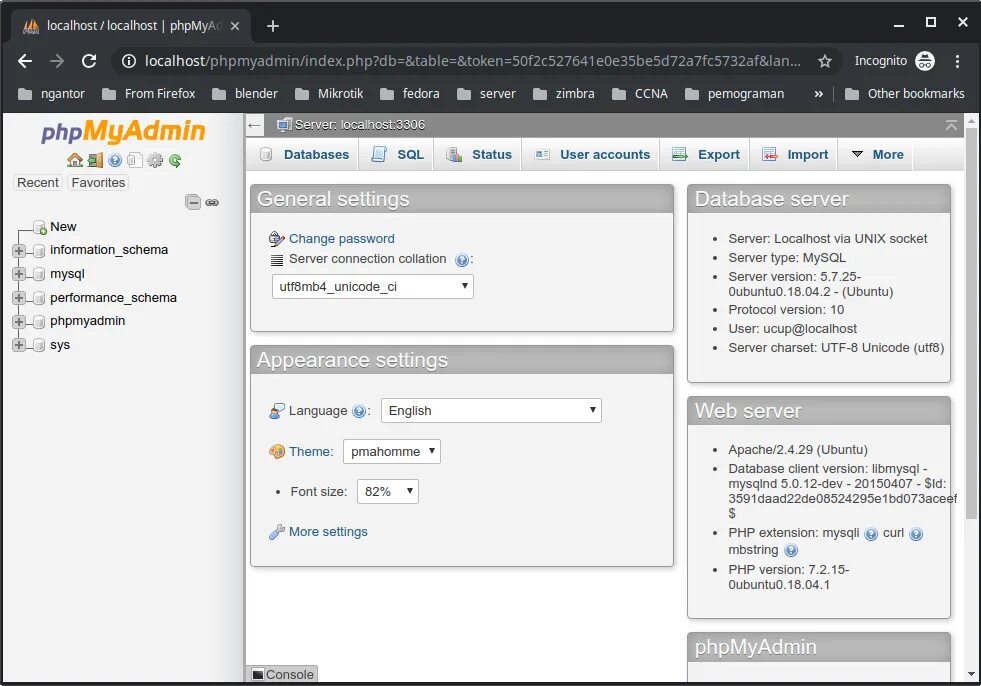This screenshot has height=686, width=981.
Task: Open the User accounts tab
Action: pos(592,155)
